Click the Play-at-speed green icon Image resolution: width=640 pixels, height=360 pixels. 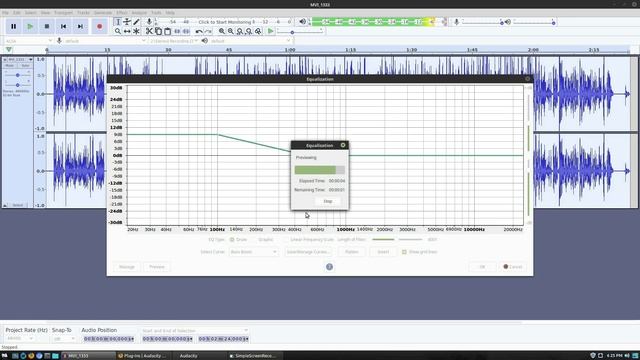pos(271,31)
